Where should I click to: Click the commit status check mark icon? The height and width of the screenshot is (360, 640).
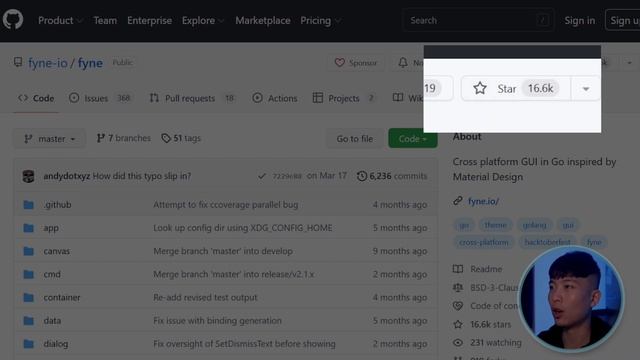pos(262,176)
